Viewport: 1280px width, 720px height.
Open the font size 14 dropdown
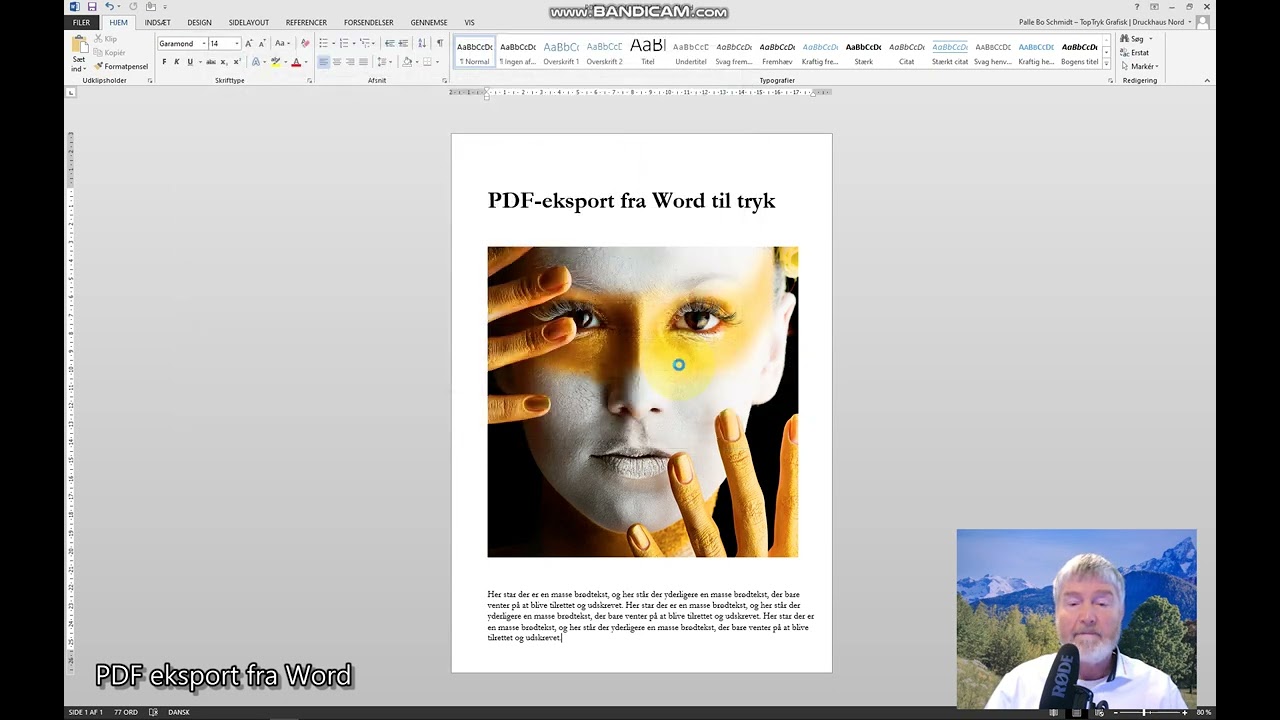coord(237,44)
